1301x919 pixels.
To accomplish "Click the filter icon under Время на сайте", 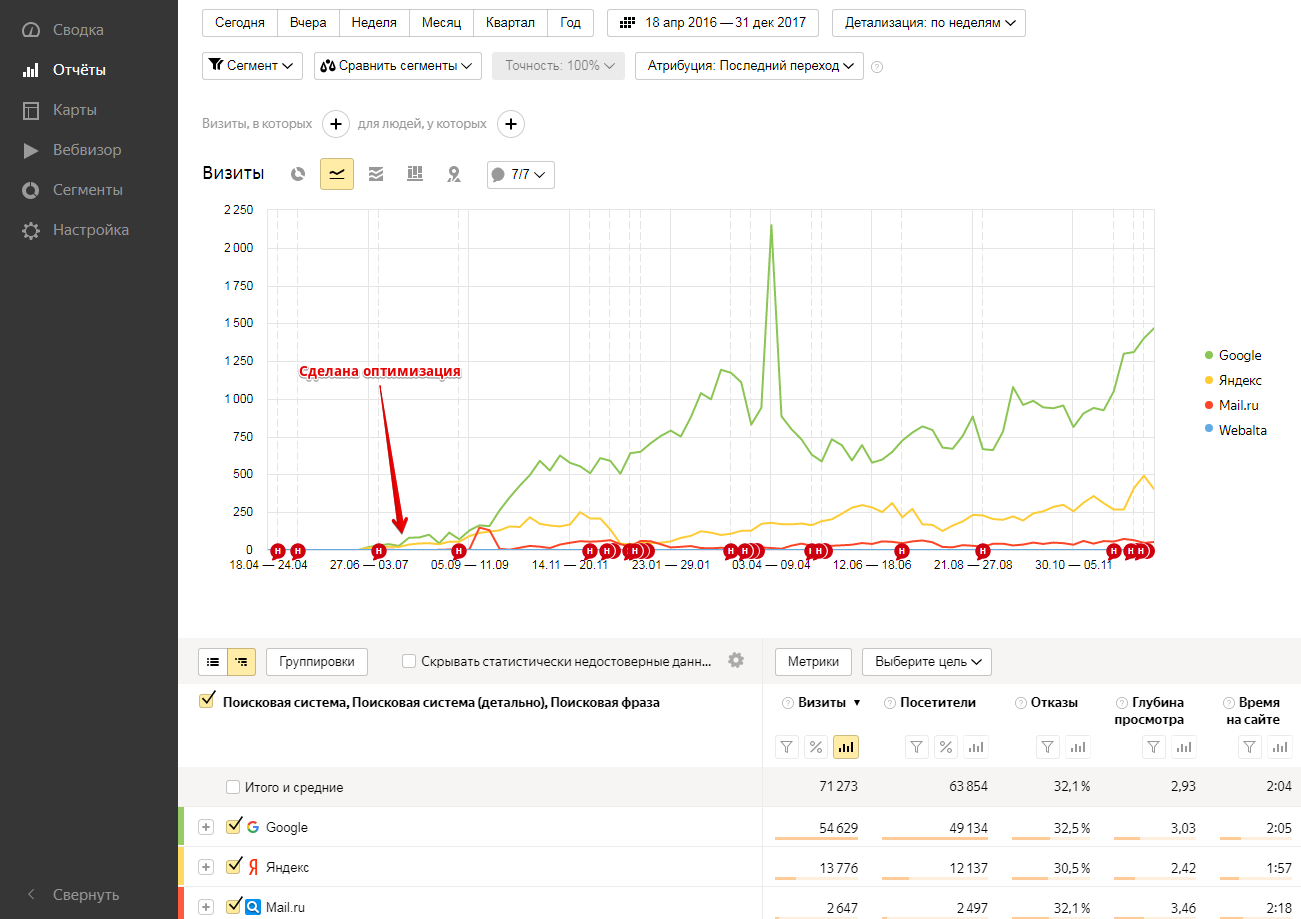I will pos(1250,746).
